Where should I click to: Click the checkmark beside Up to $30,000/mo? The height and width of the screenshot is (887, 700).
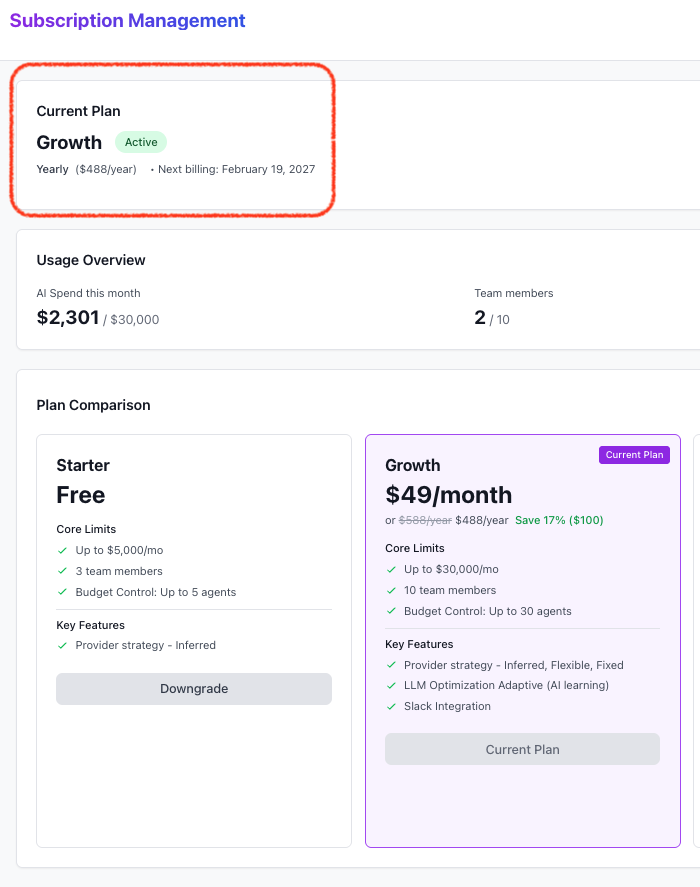391,569
